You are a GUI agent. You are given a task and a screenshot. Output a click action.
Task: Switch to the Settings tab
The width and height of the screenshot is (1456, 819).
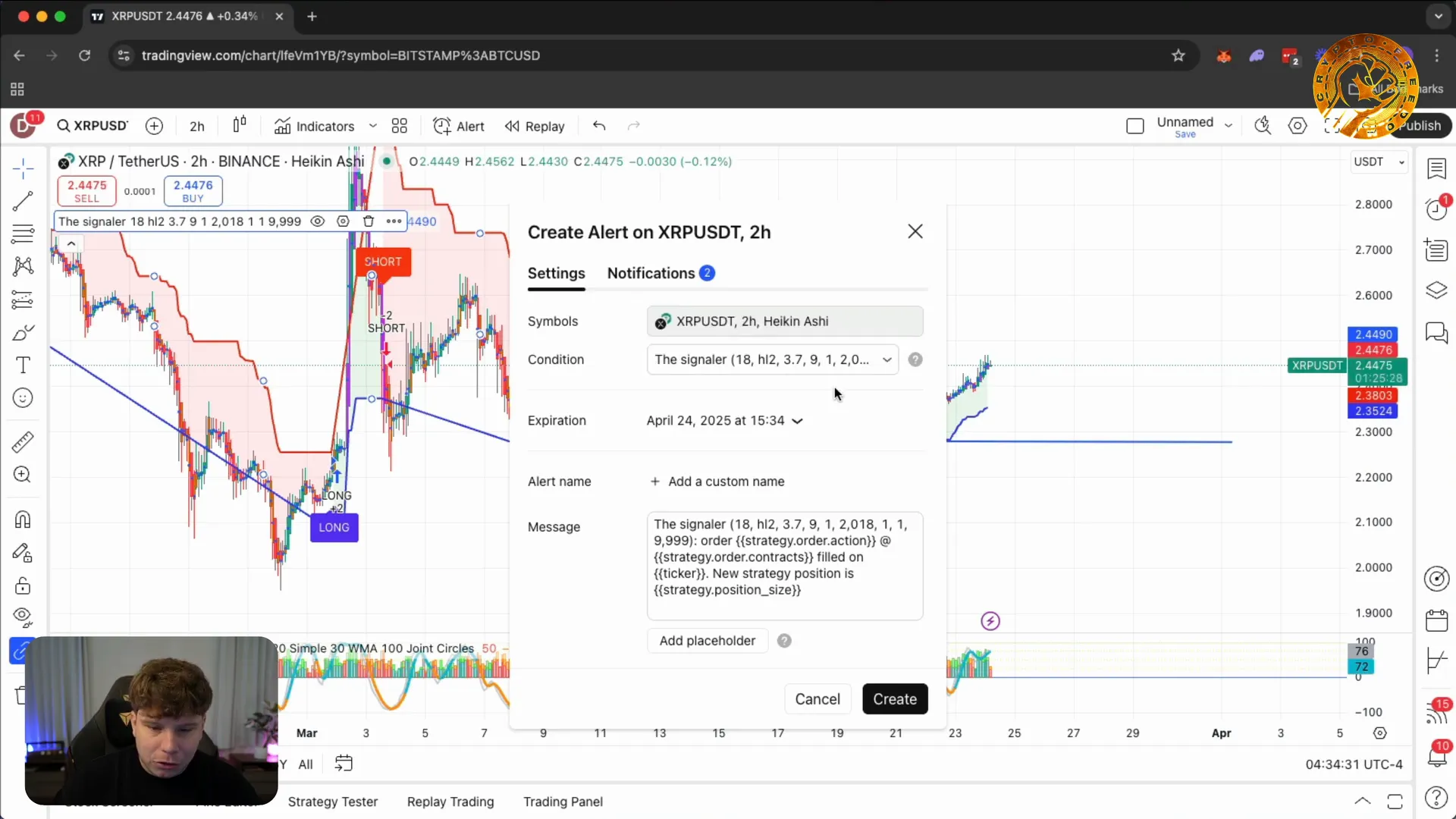tap(556, 273)
